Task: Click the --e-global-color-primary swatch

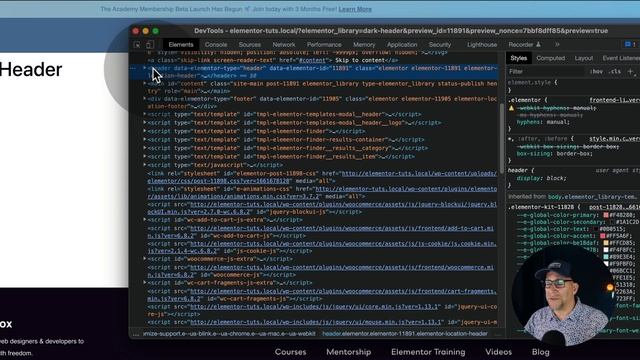Action: click(x=606, y=215)
